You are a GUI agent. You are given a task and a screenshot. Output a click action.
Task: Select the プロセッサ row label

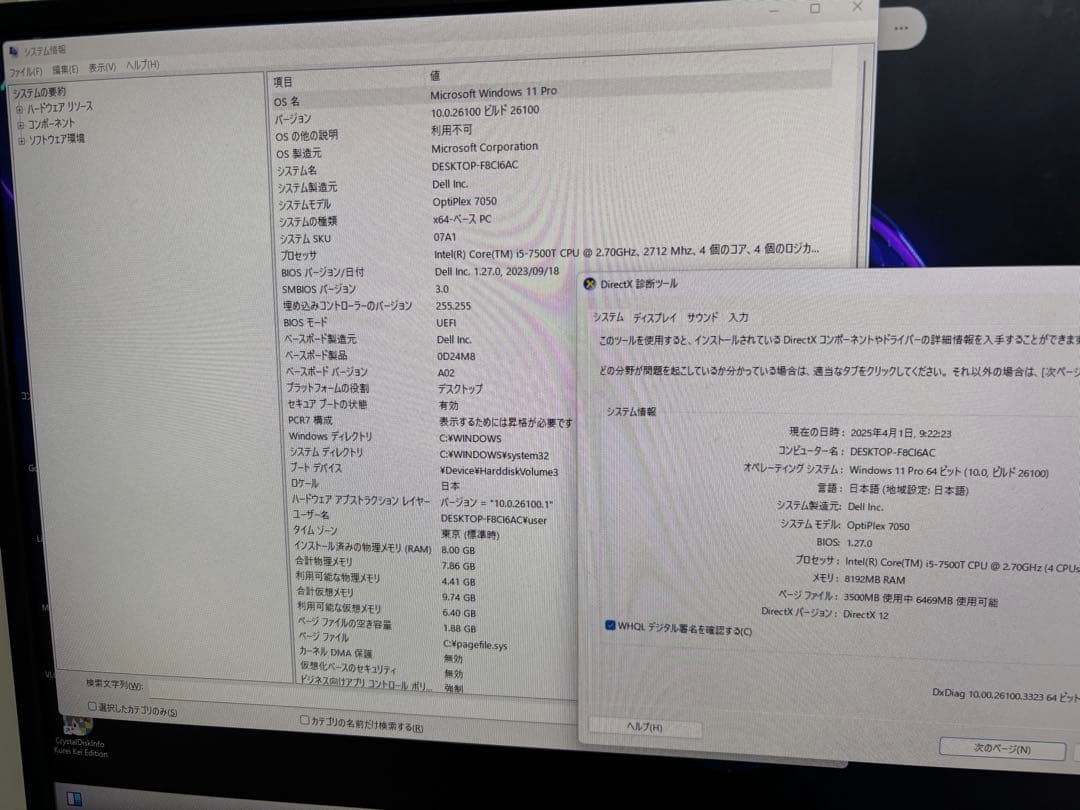(x=298, y=256)
